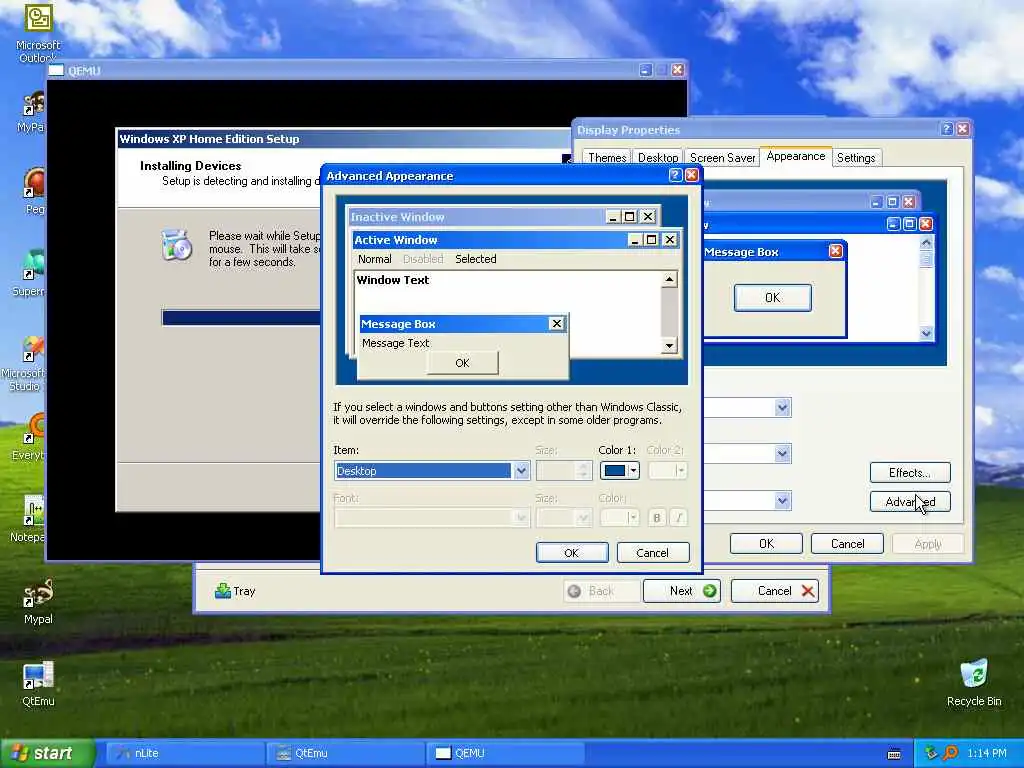This screenshot has height=768, width=1024.
Task: Click the Next button in nLite
Action: coord(682,590)
